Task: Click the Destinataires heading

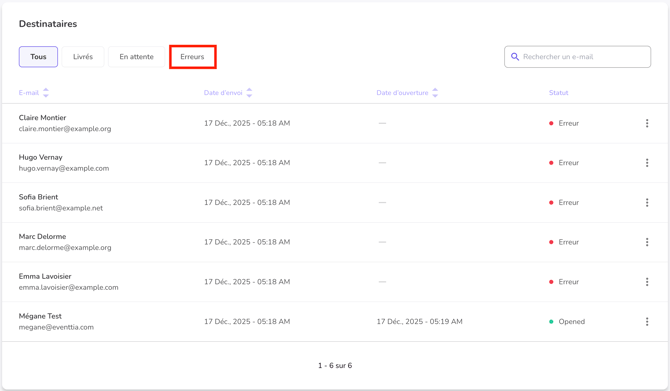Action: coord(48,24)
